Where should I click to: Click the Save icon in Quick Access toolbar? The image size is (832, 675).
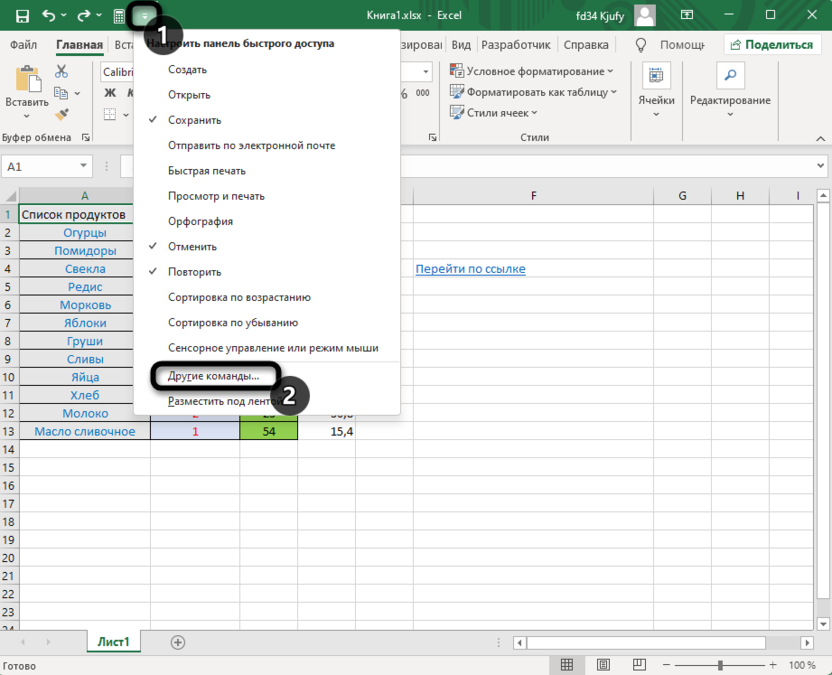tap(22, 15)
